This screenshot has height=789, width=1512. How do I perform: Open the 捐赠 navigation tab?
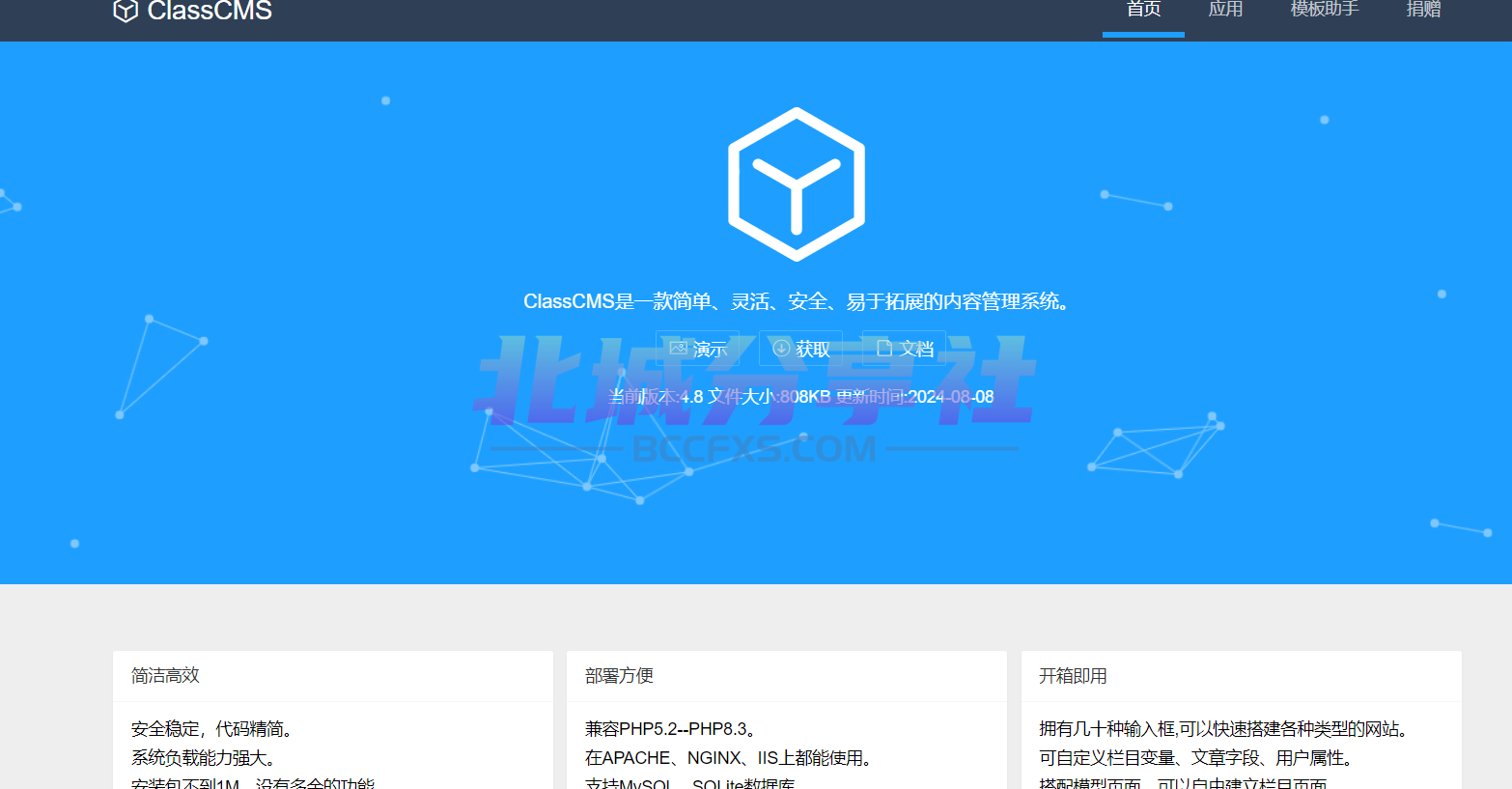point(1423,10)
